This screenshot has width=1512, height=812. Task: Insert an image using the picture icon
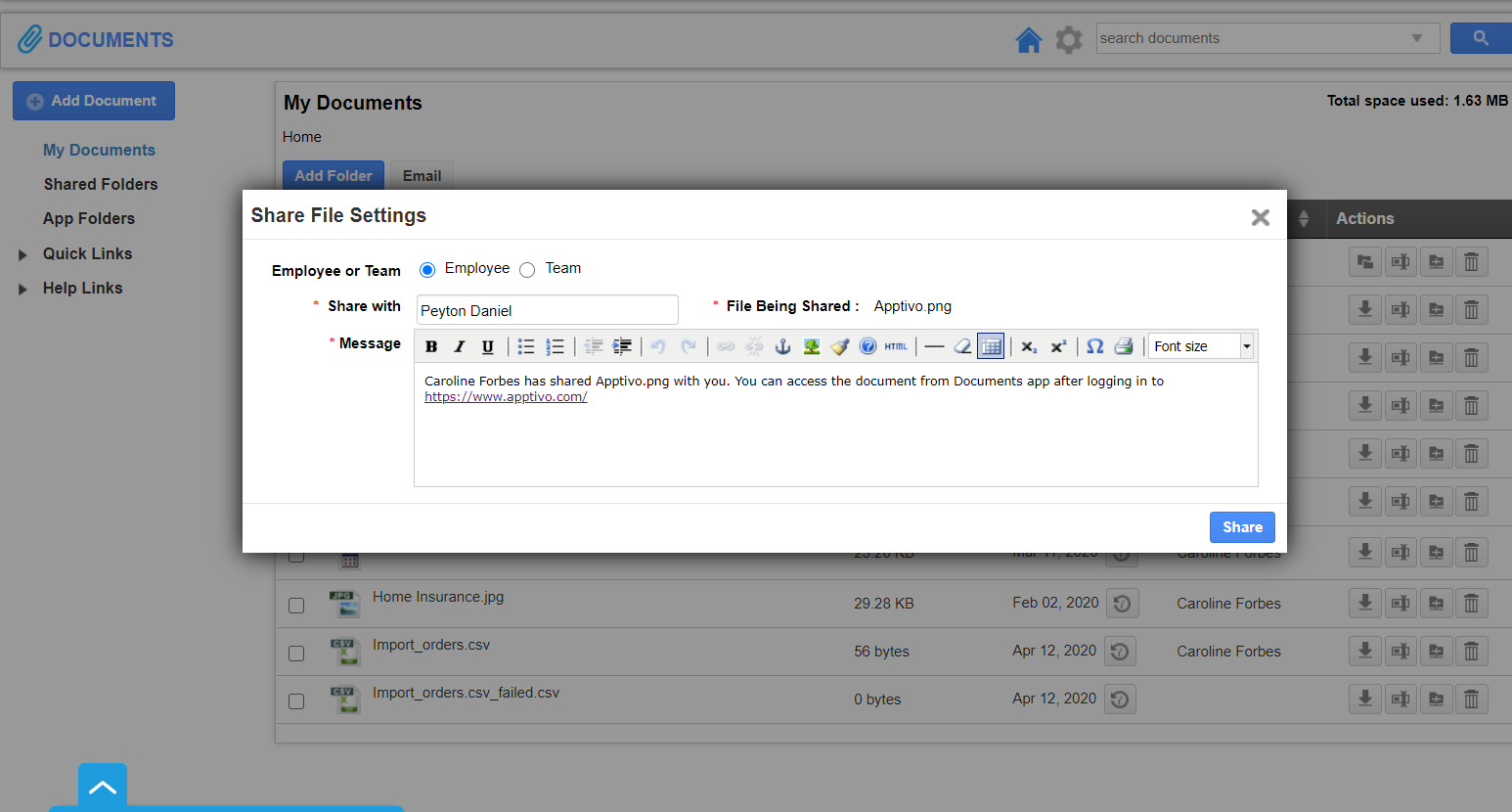tap(811, 346)
